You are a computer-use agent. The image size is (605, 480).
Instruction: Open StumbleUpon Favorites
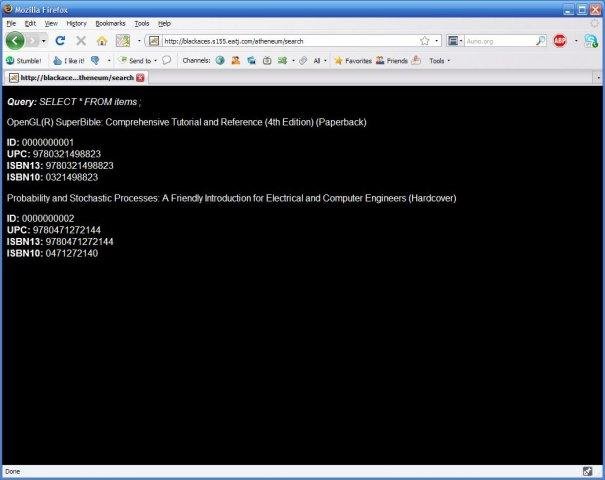click(x=353, y=61)
